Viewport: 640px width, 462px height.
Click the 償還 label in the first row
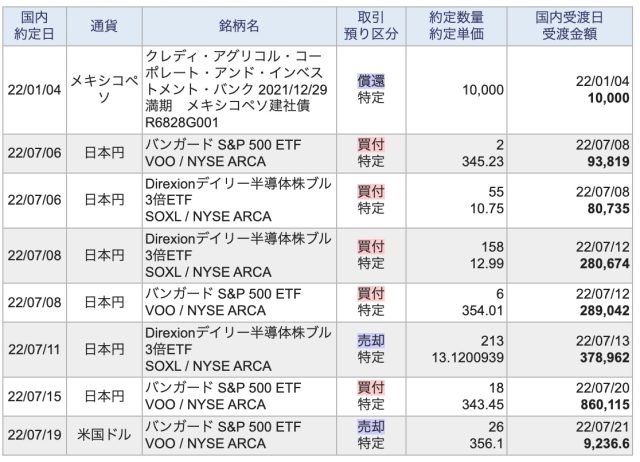coord(371,80)
